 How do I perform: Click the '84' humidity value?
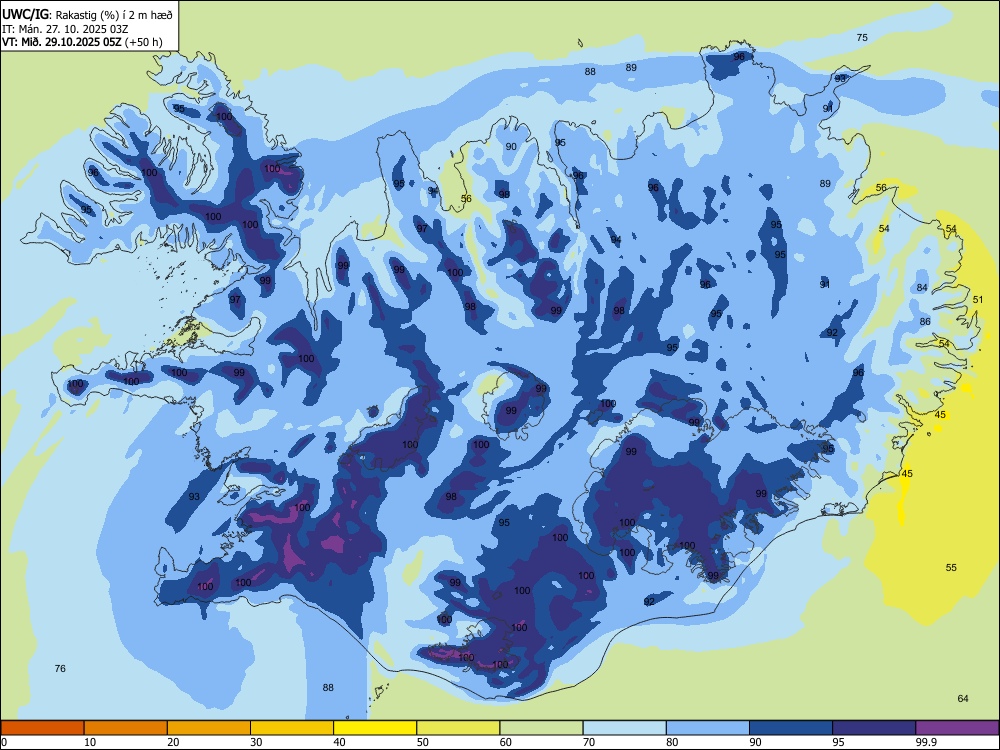[x=922, y=288]
